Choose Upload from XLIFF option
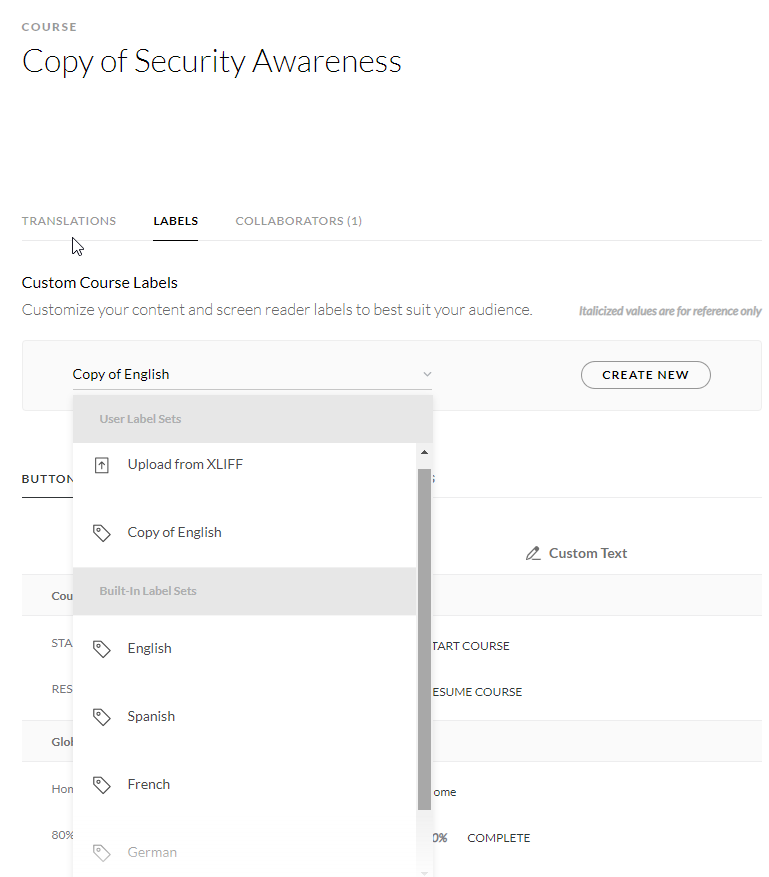Screen dimensions: 769x877 click(x=185, y=465)
